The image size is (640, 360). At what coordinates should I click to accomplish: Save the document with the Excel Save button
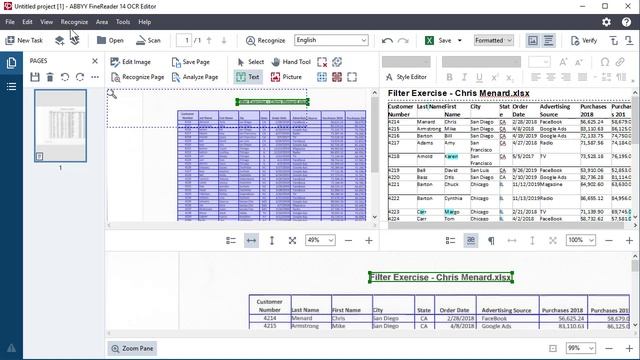pos(438,40)
